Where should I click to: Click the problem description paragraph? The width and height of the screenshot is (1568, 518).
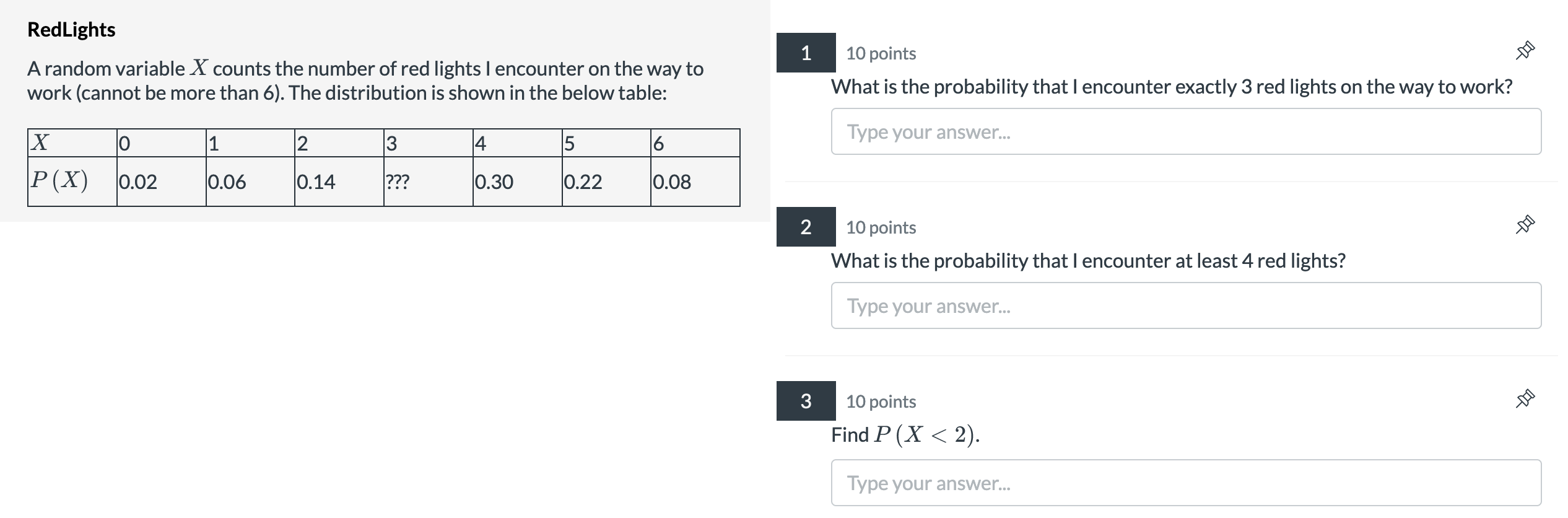click(365, 81)
